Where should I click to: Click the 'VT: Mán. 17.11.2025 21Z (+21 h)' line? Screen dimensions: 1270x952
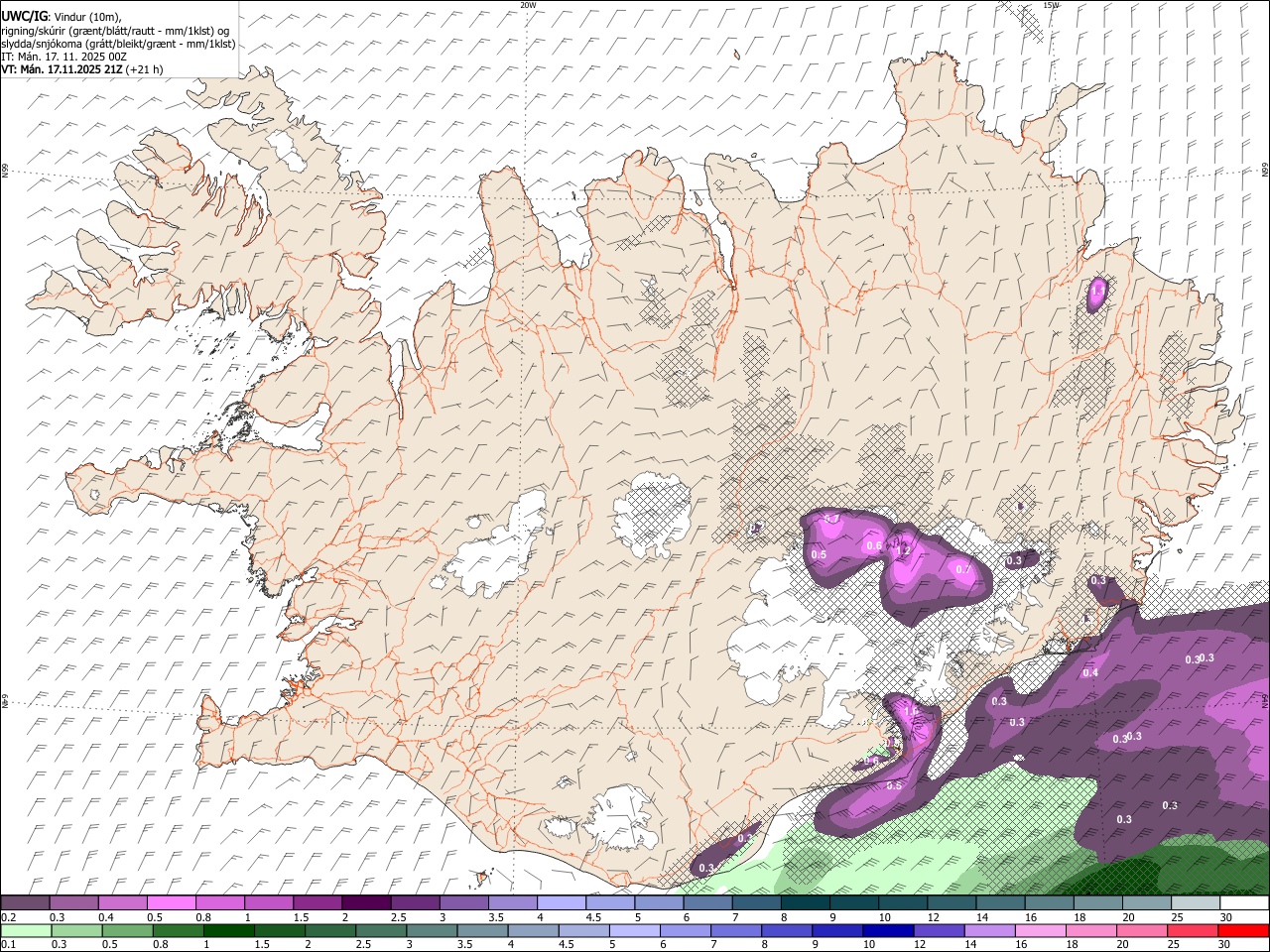pos(82,69)
